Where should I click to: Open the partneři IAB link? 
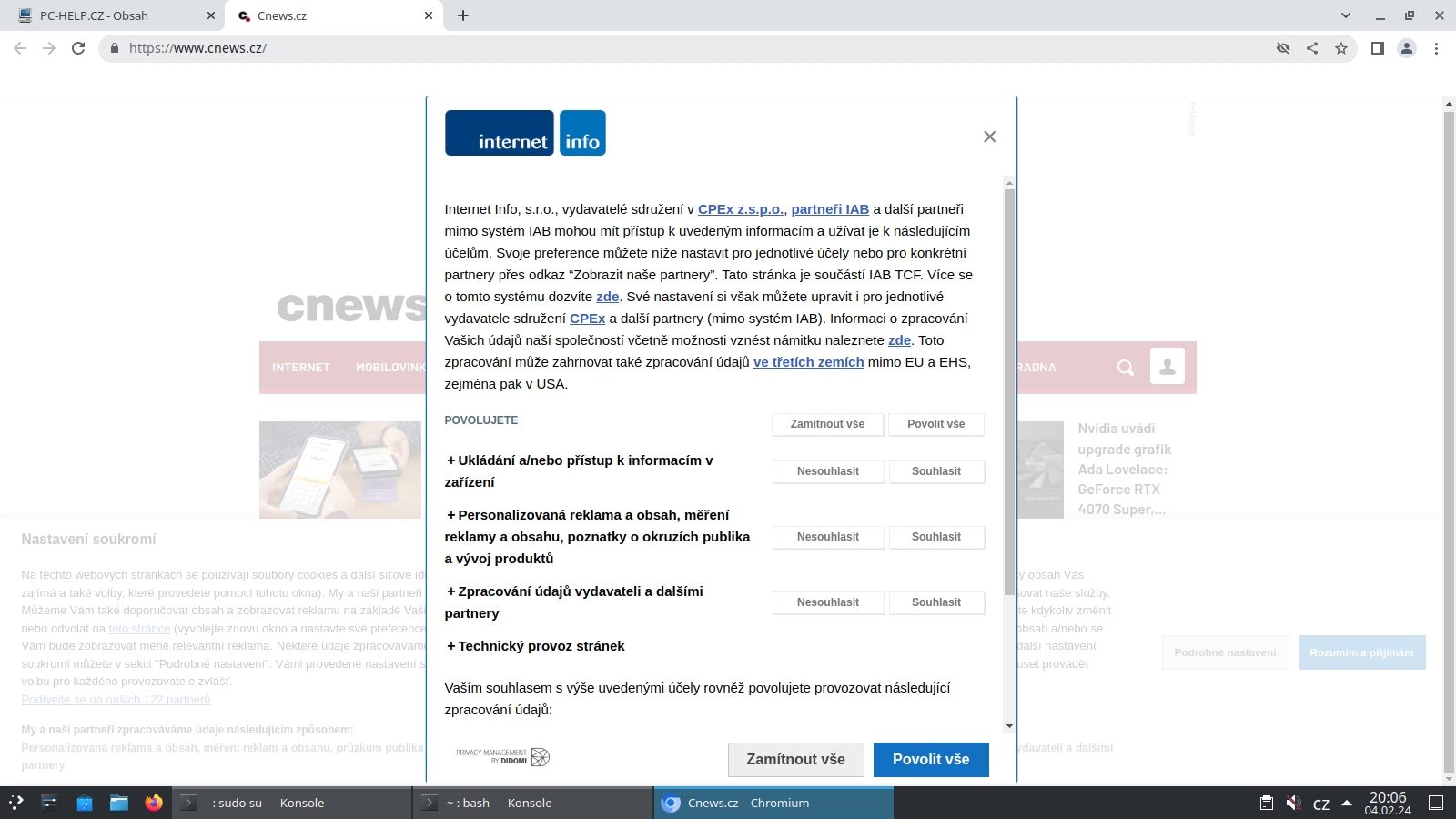coord(829,209)
